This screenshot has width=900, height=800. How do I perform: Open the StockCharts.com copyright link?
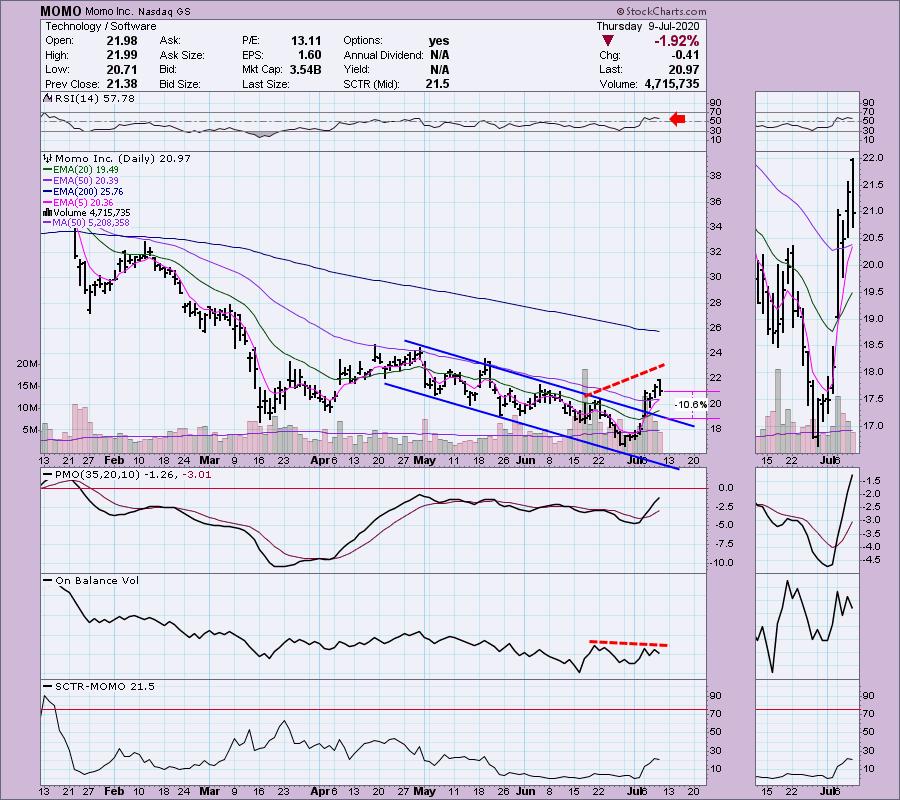pos(662,11)
